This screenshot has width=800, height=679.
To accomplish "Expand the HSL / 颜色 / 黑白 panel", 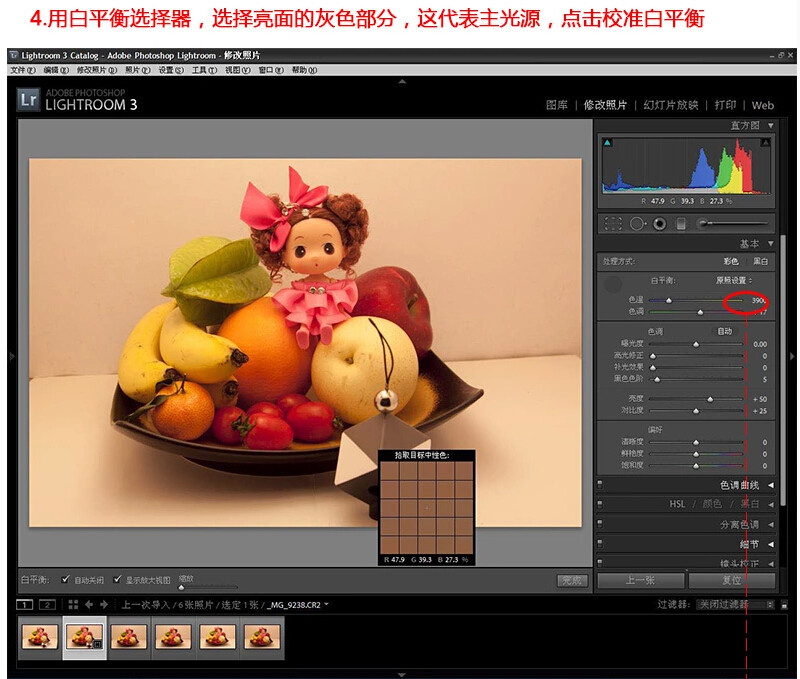I will point(771,505).
